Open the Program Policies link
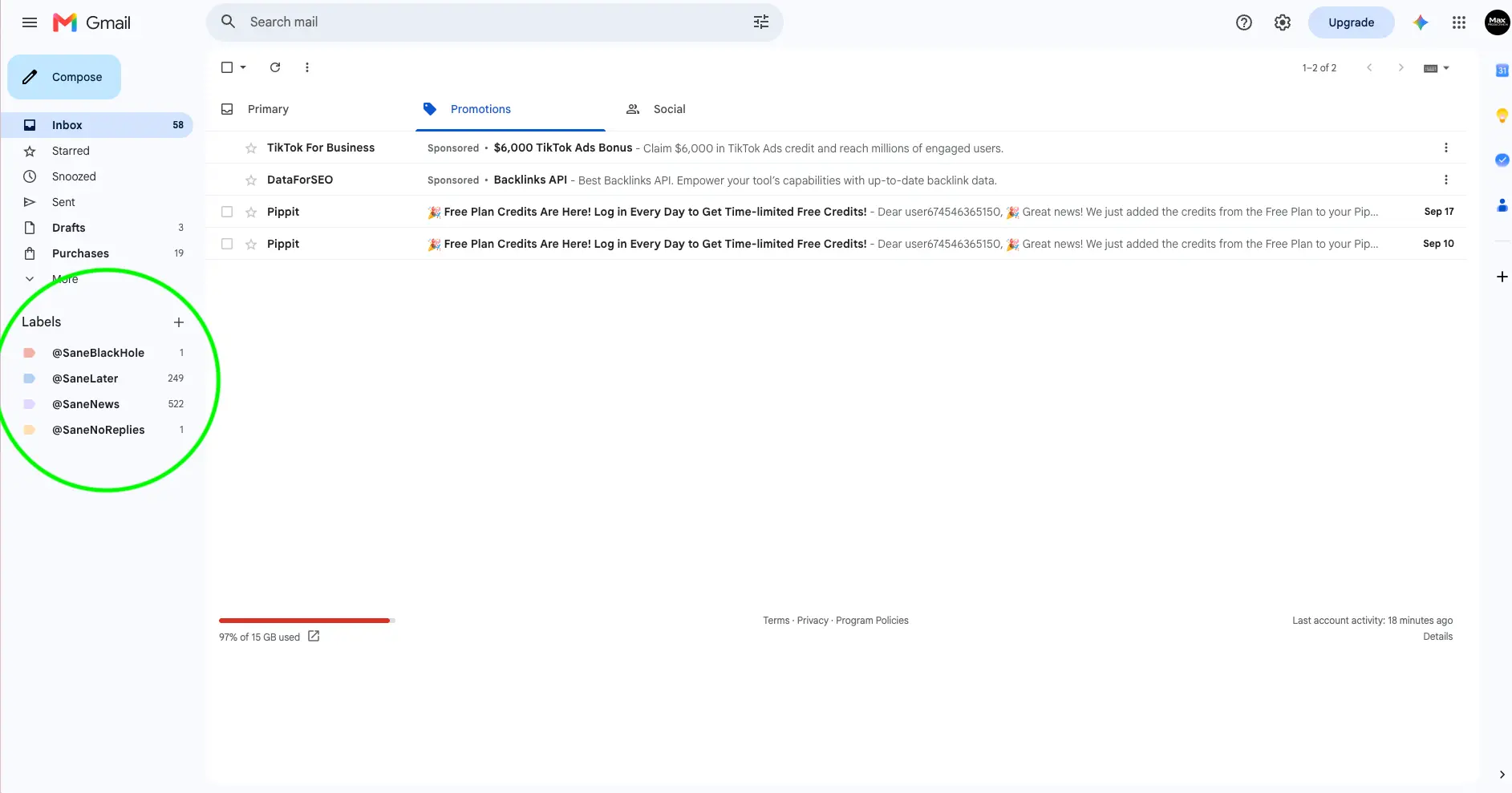 click(872, 621)
